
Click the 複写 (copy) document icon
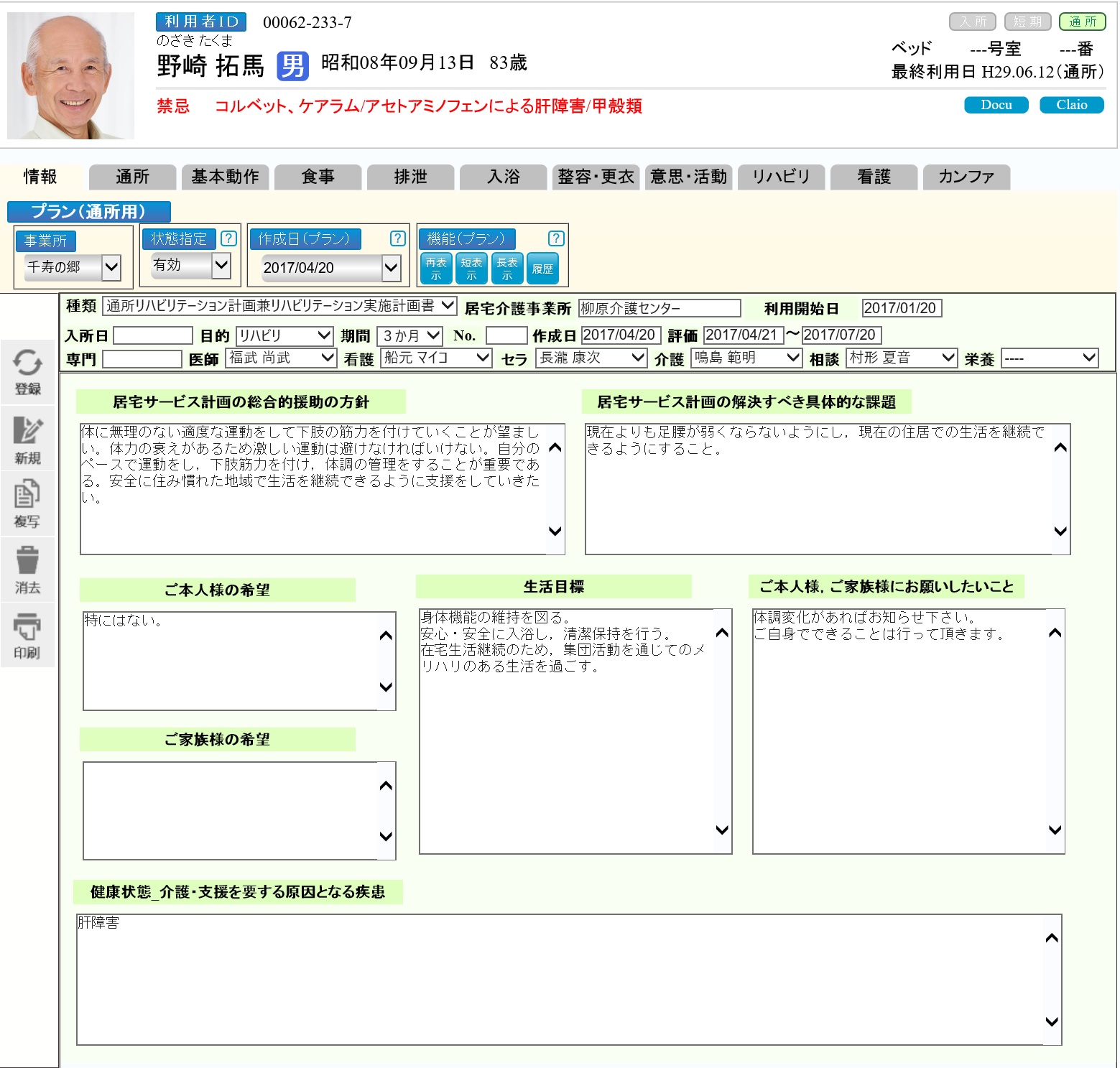[x=27, y=503]
